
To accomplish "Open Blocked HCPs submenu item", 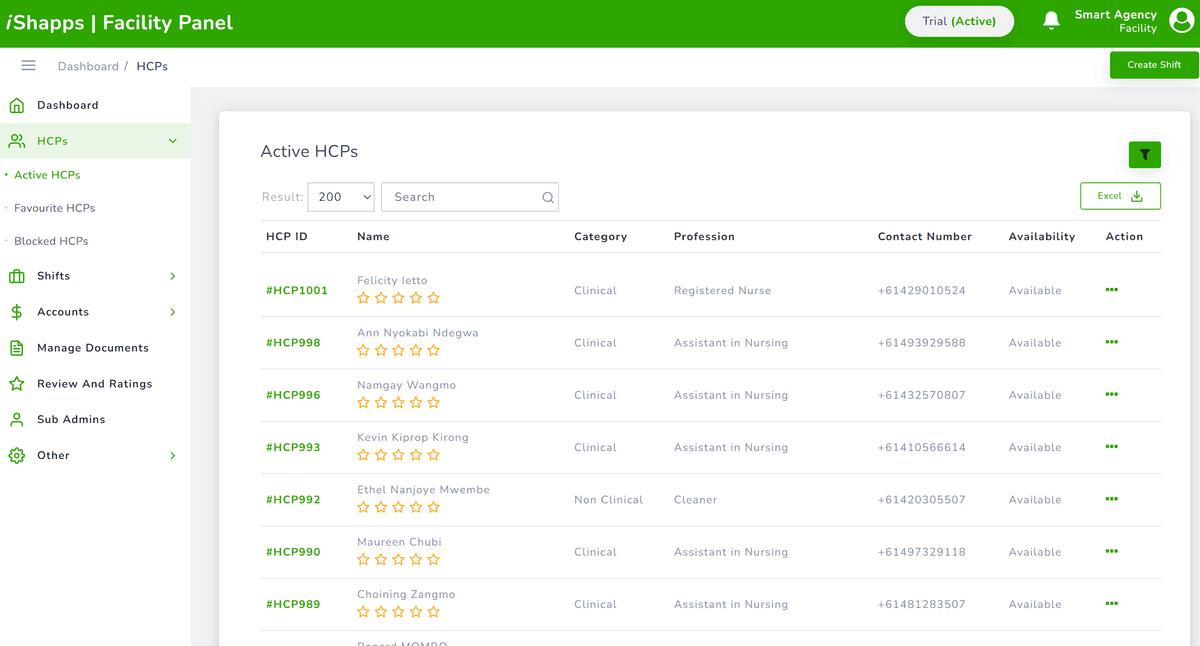I will [51, 241].
